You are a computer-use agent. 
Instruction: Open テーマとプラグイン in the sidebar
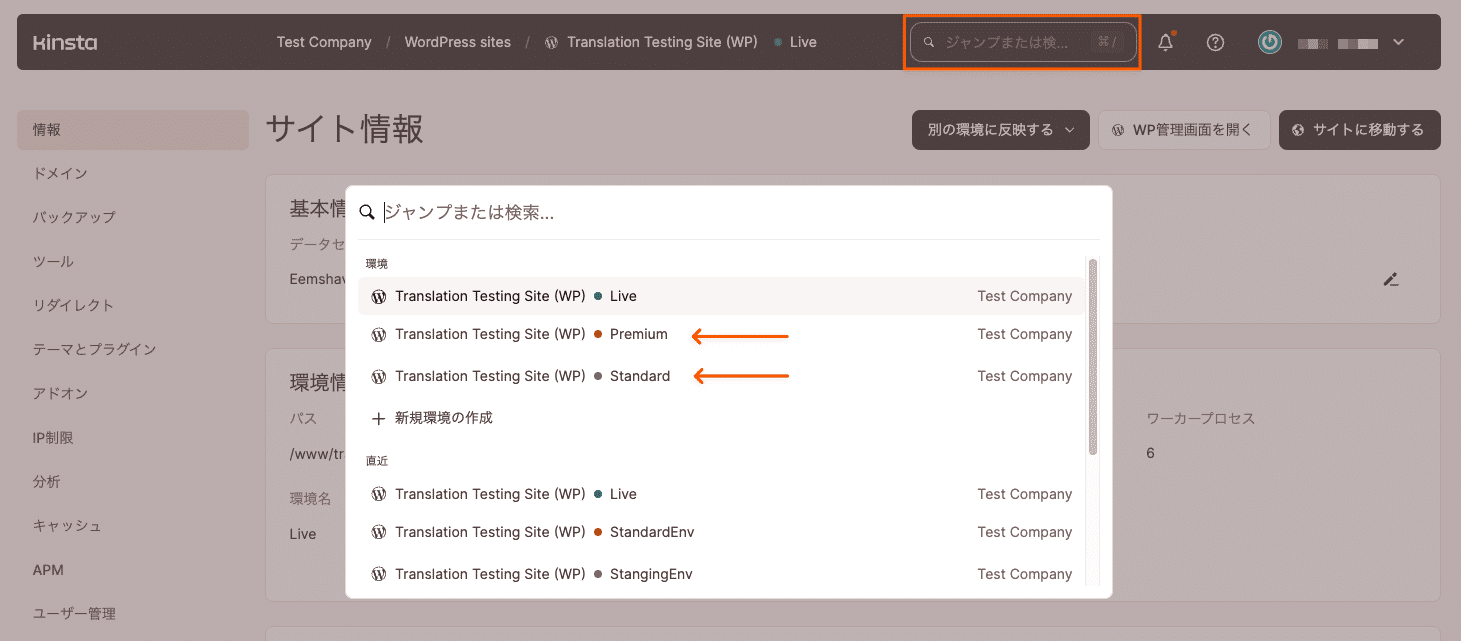tap(94, 349)
